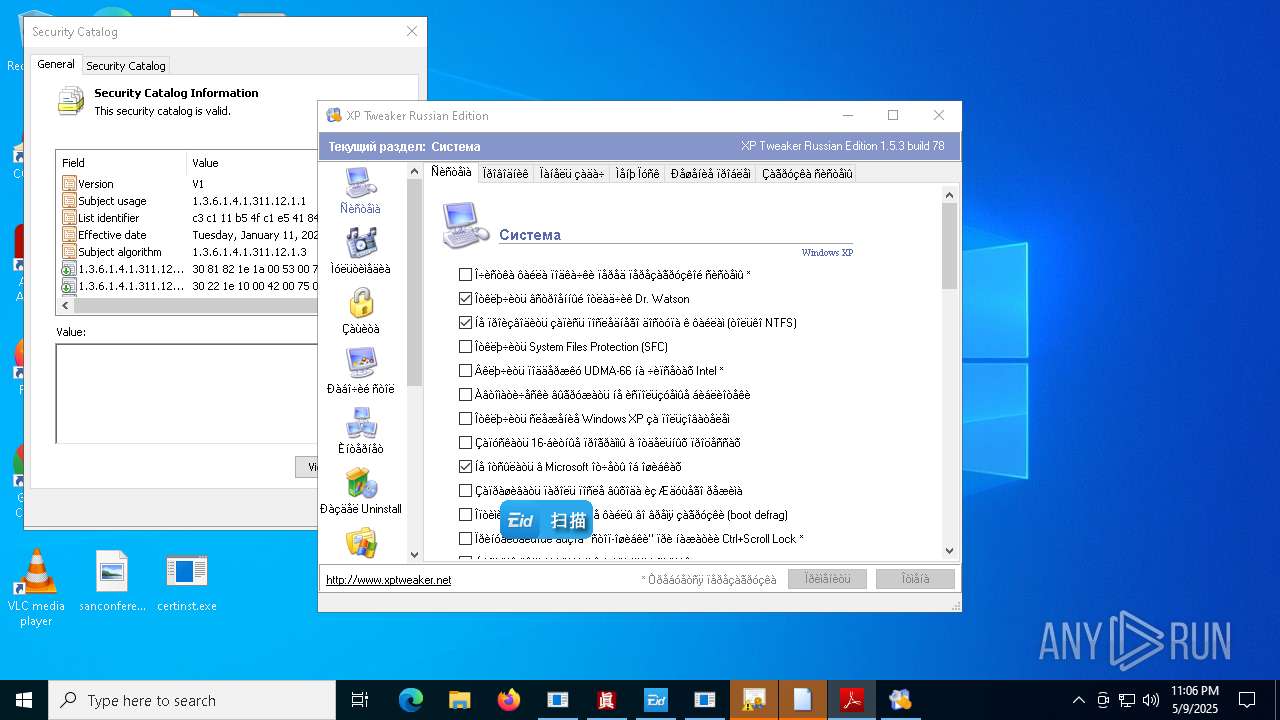Open the Windows Start menu

[x=23, y=700]
